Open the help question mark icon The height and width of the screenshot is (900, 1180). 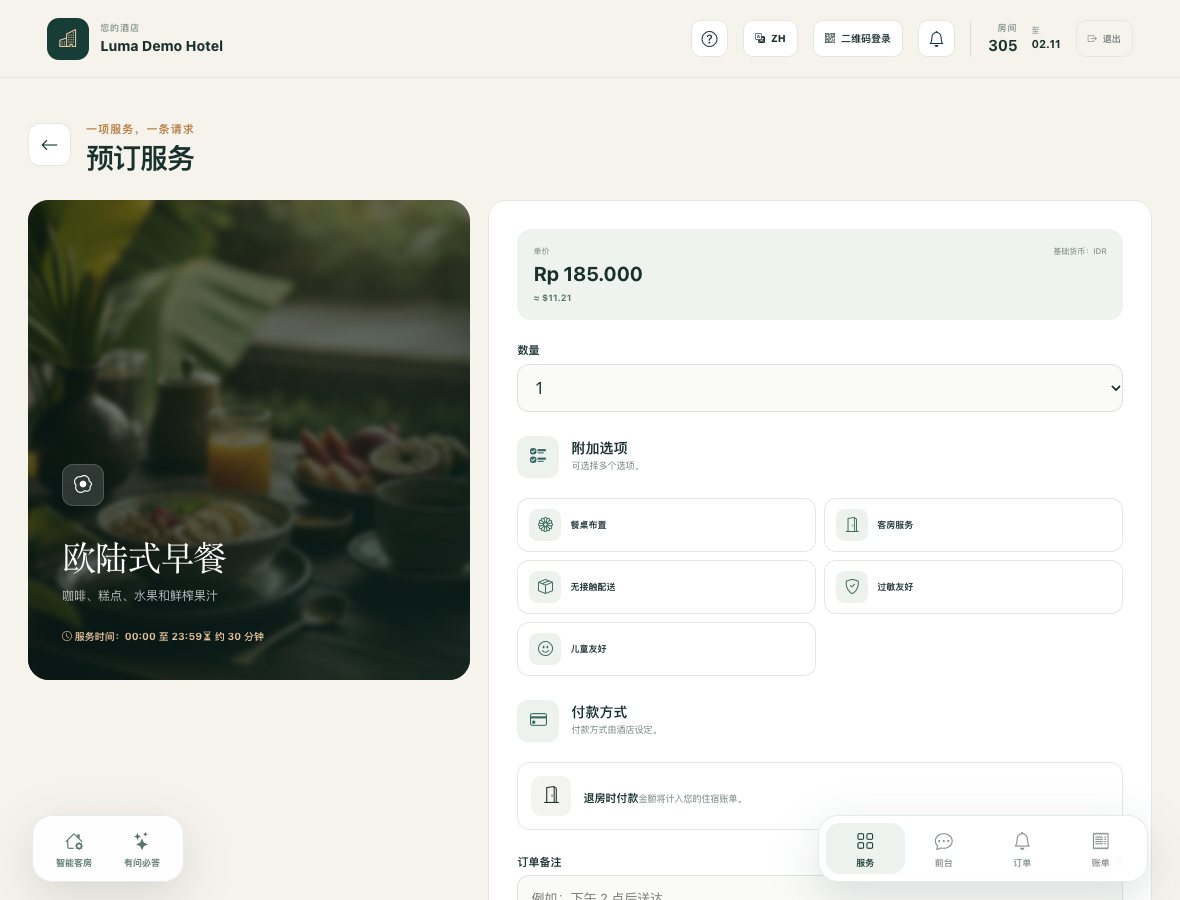coord(709,39)
